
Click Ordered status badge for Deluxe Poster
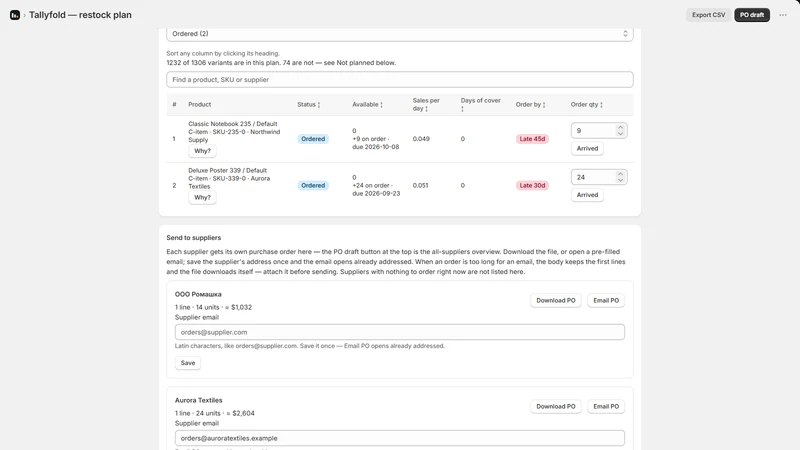coord(313,185)
